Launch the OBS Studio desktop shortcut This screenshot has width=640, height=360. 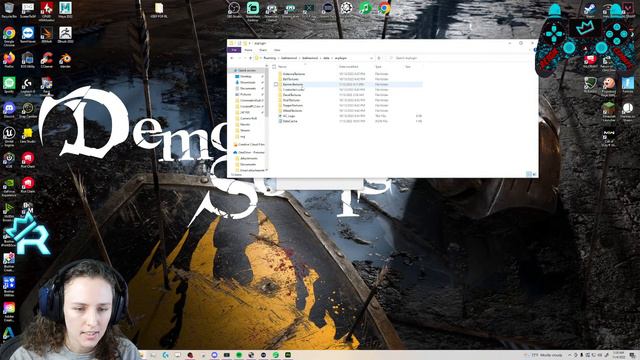[234, 10]
